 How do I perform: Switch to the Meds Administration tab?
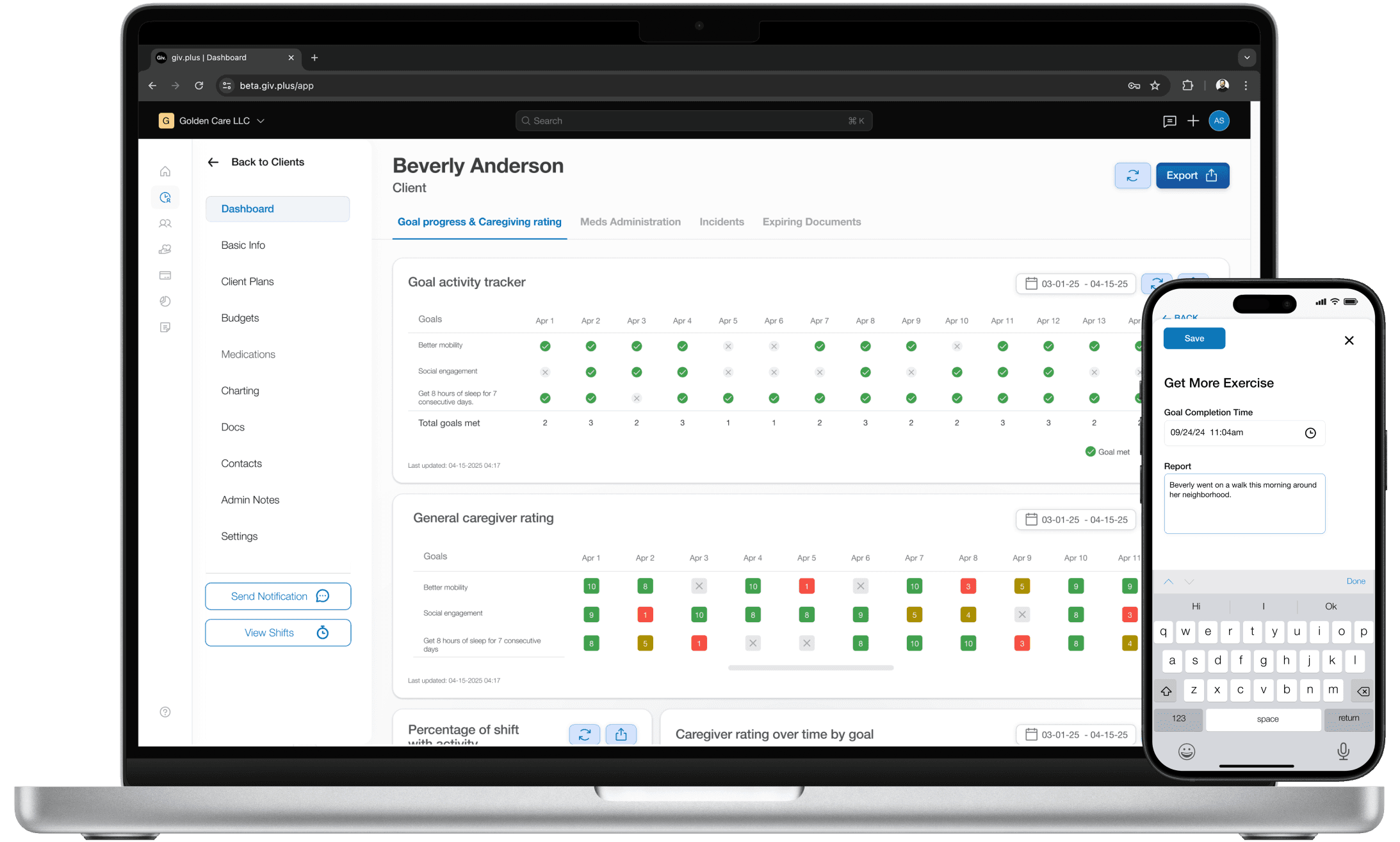coord(630,222)
